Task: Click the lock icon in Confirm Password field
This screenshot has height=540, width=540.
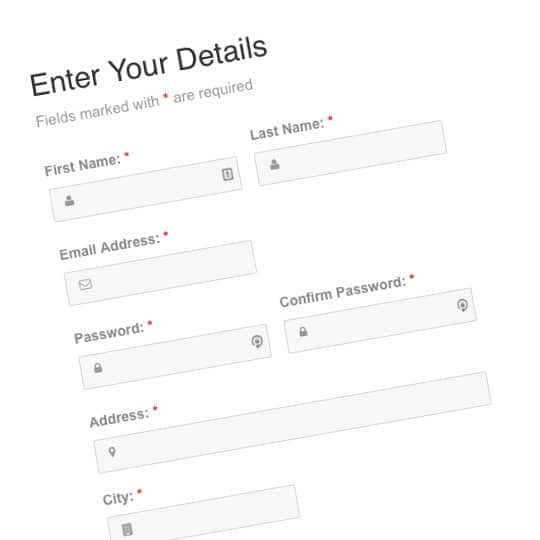Action: pyautogui.click(x=303, y=332)
